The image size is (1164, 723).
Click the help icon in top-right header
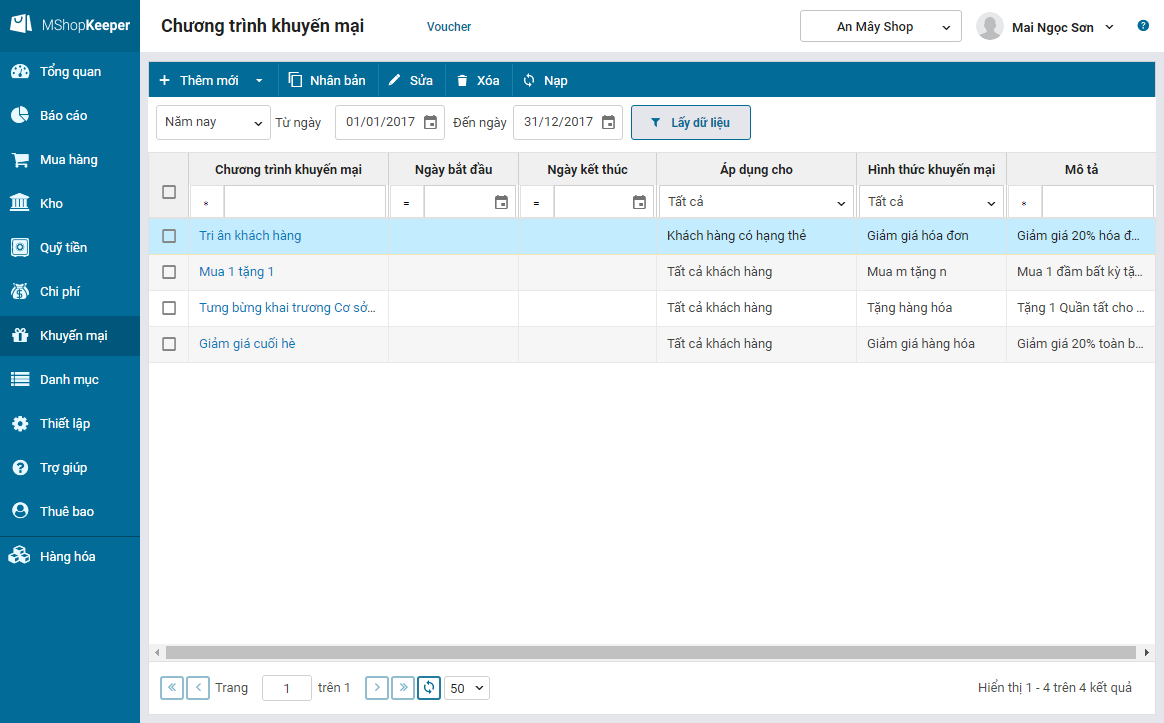tap(1143, 26)
